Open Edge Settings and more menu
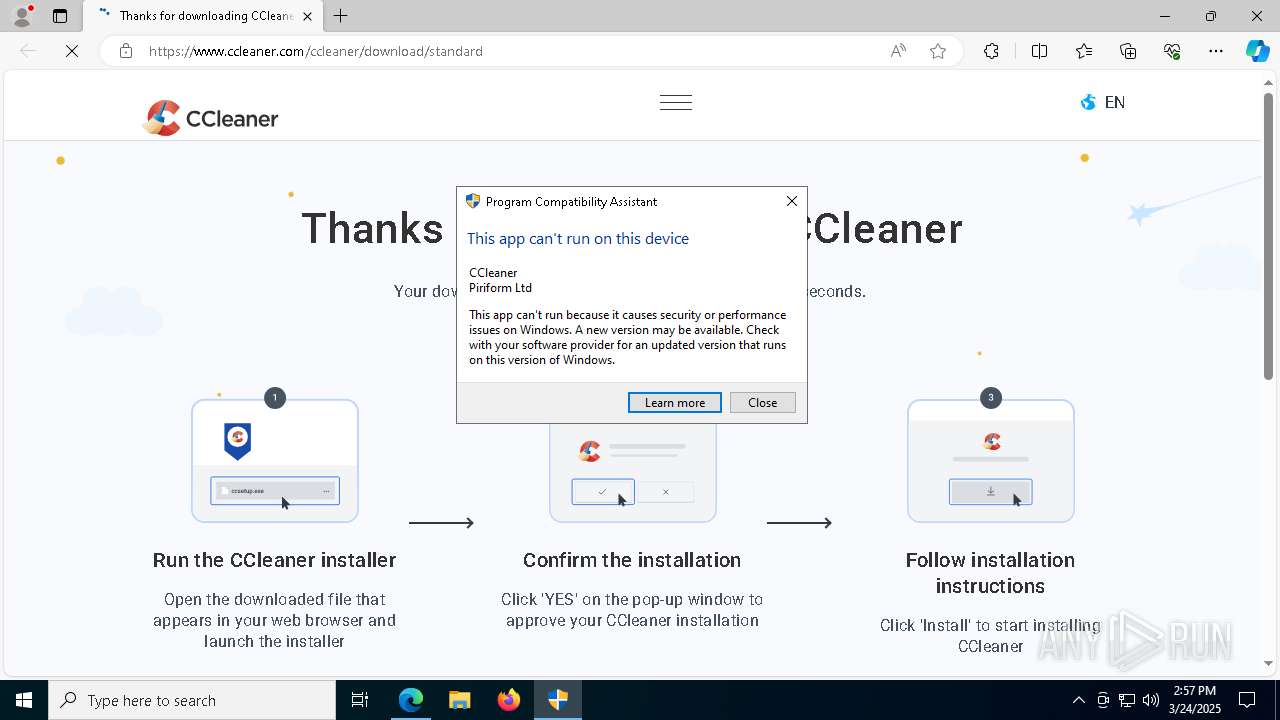This screenshot has height=720, width=1280. click(x=1216, y=51)
